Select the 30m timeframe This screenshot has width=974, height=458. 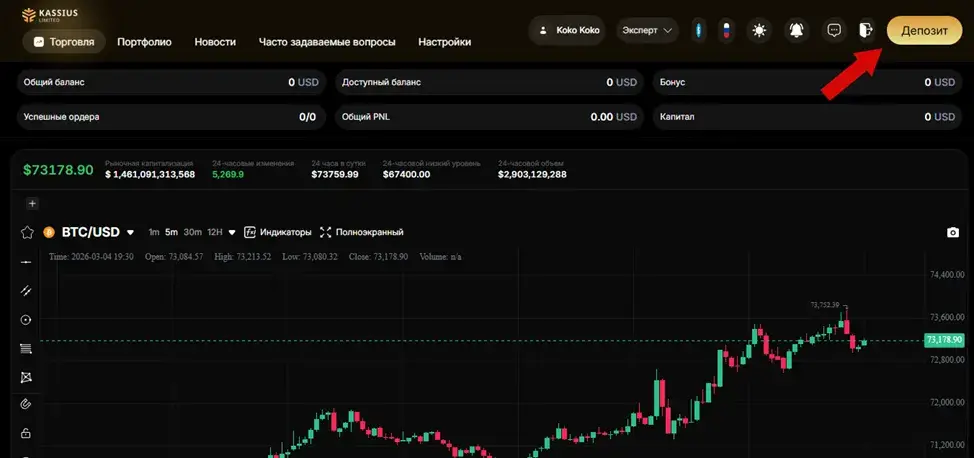pyautogui.click(x=193, y=232)
